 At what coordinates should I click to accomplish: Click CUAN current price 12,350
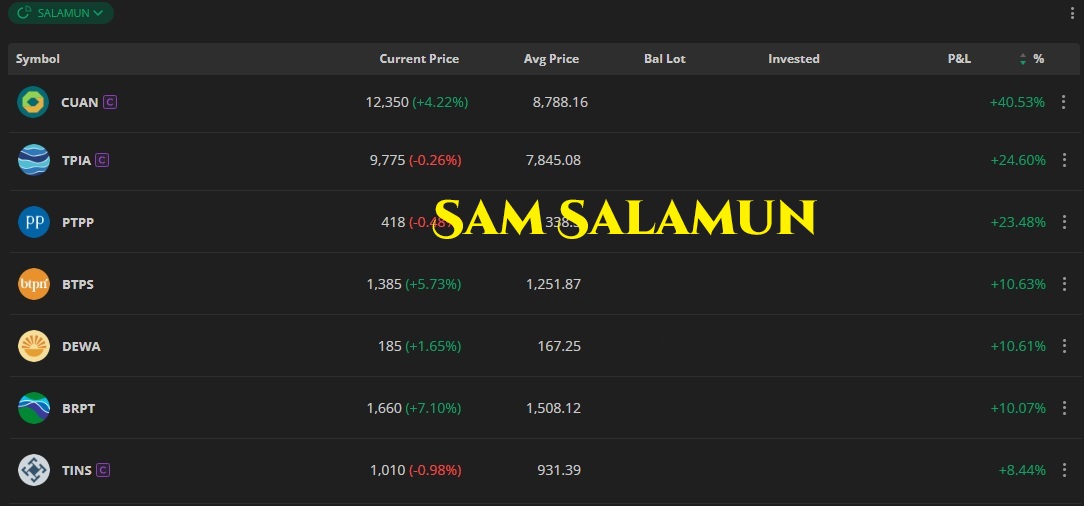tap(387, 102)
